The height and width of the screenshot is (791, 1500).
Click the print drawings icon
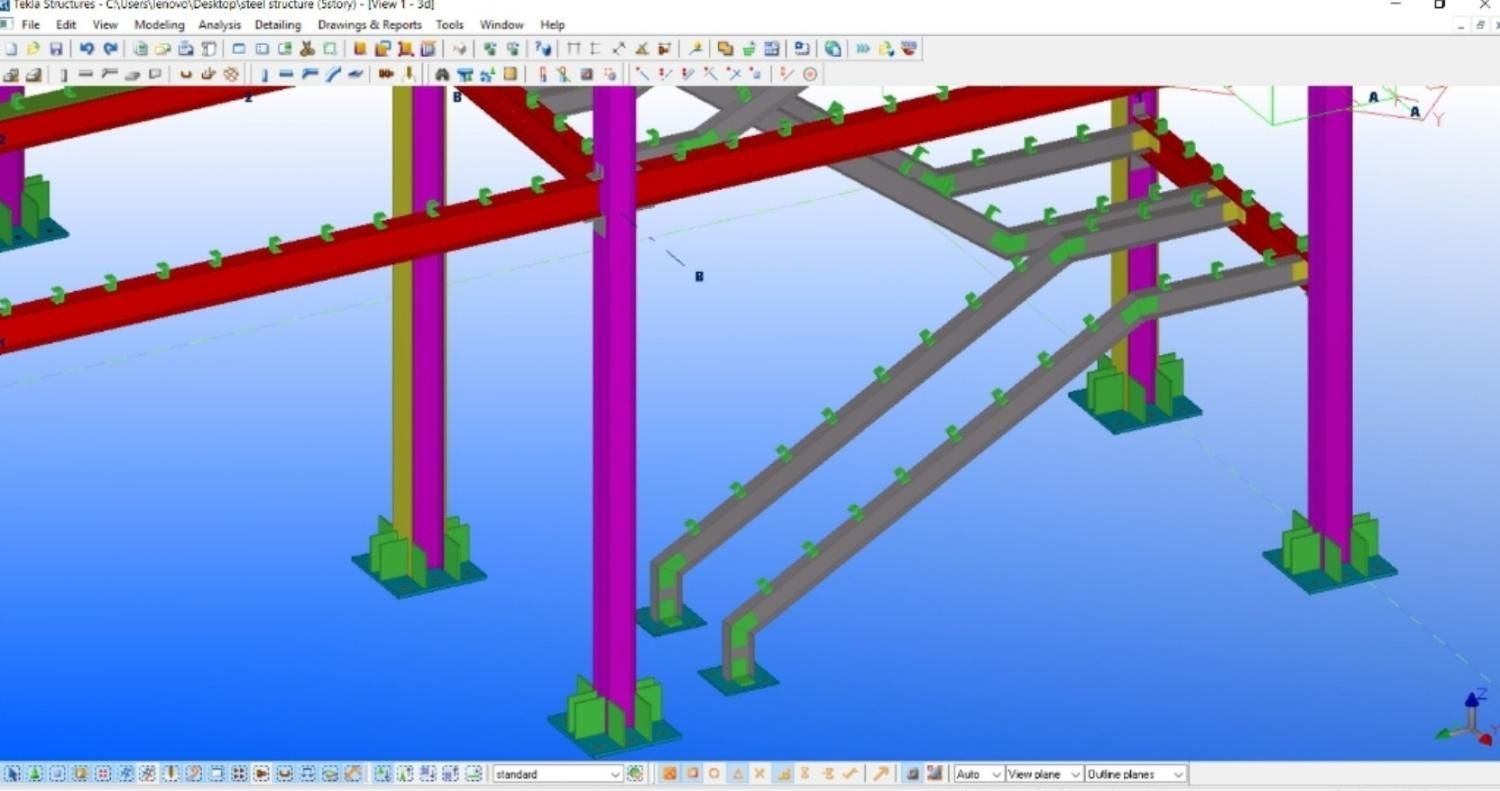click(185, 48)
